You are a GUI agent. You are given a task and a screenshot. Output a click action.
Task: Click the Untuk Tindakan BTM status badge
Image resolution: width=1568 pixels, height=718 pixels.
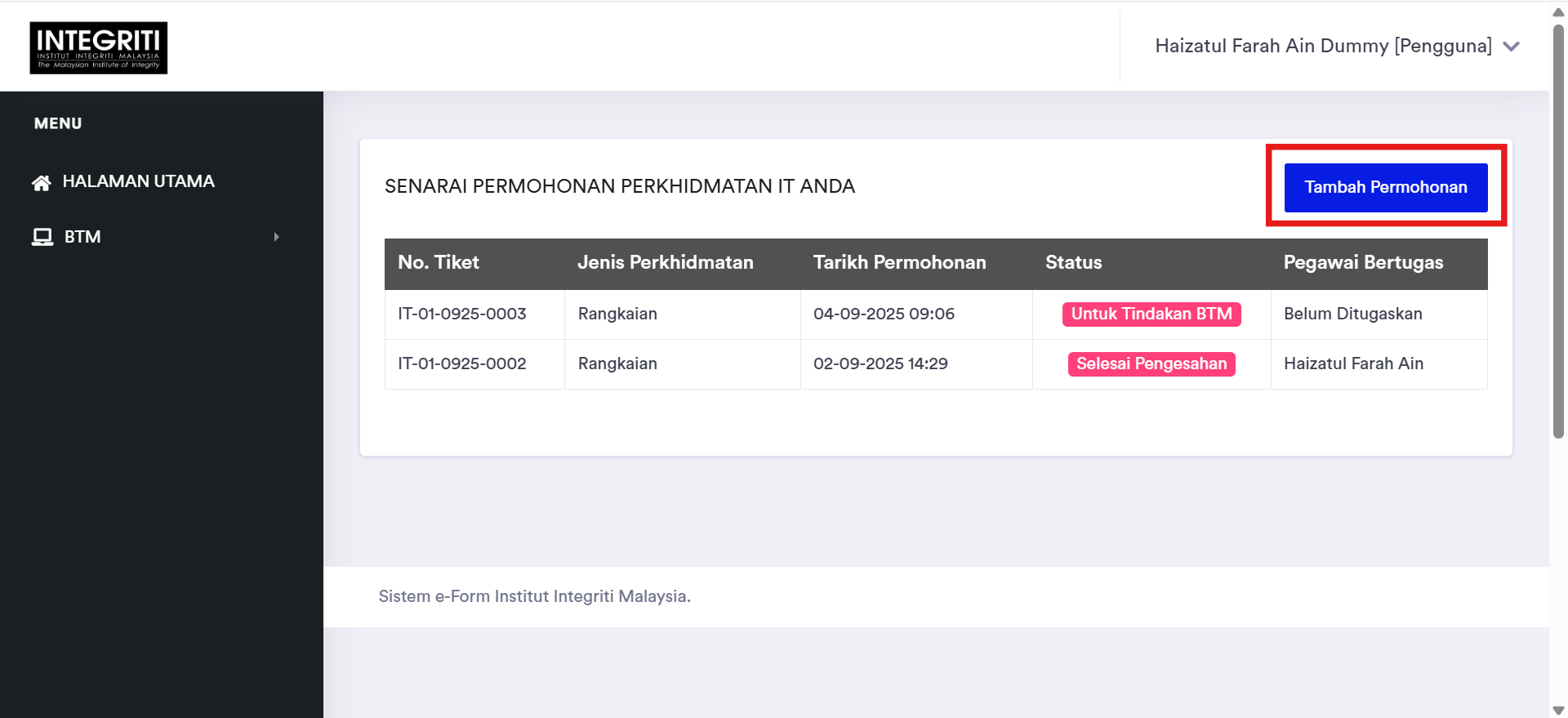point(1151,314)
